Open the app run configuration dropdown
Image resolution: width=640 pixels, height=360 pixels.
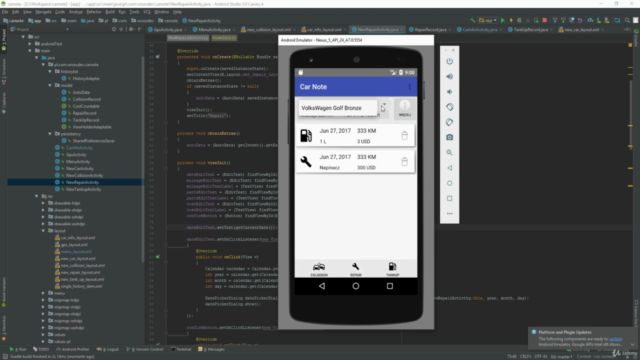(x=488, y=20)
